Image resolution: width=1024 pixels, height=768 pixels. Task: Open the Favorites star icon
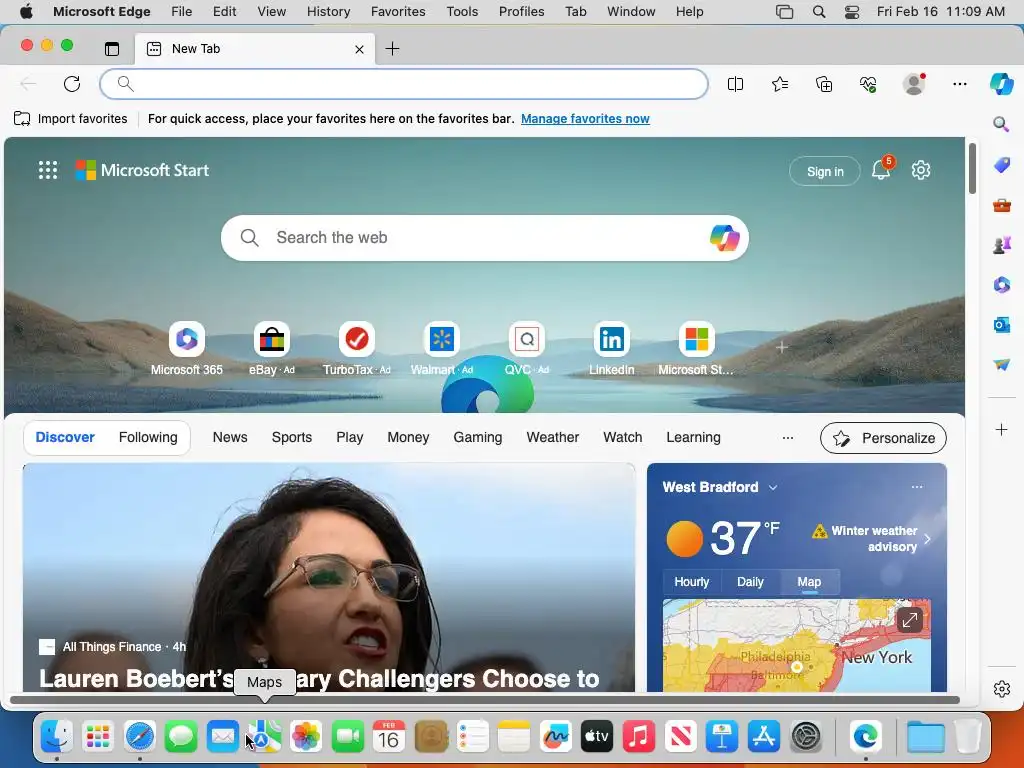pos(780,84)
